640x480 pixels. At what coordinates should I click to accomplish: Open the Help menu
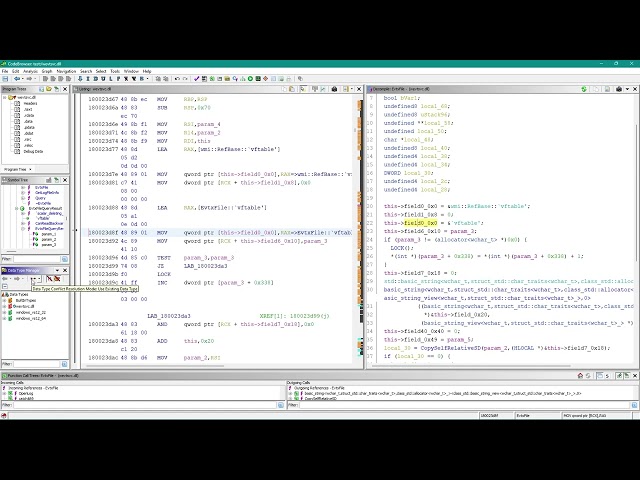click(x=147, y=71)
